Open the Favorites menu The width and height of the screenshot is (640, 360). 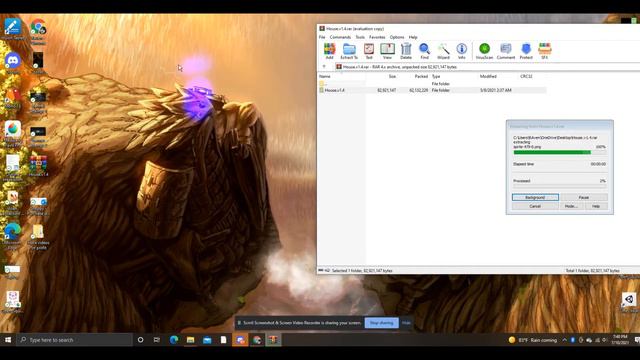click(x=377, y=37)
